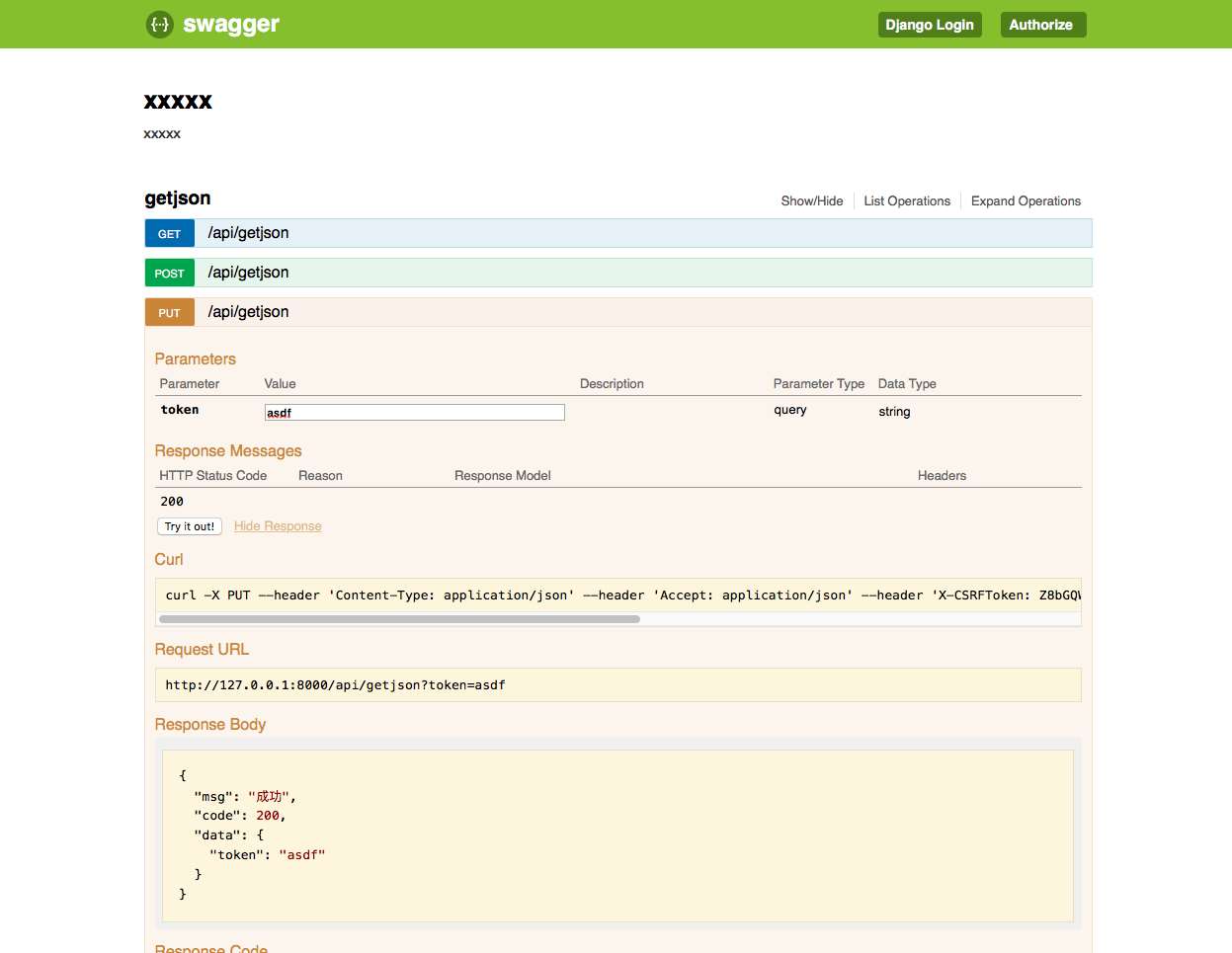Image resolution: width=1232 pixels, height=953 pixels.
Task: Collapse the PUT /api/getjson path
Action: tap(248, 312)
